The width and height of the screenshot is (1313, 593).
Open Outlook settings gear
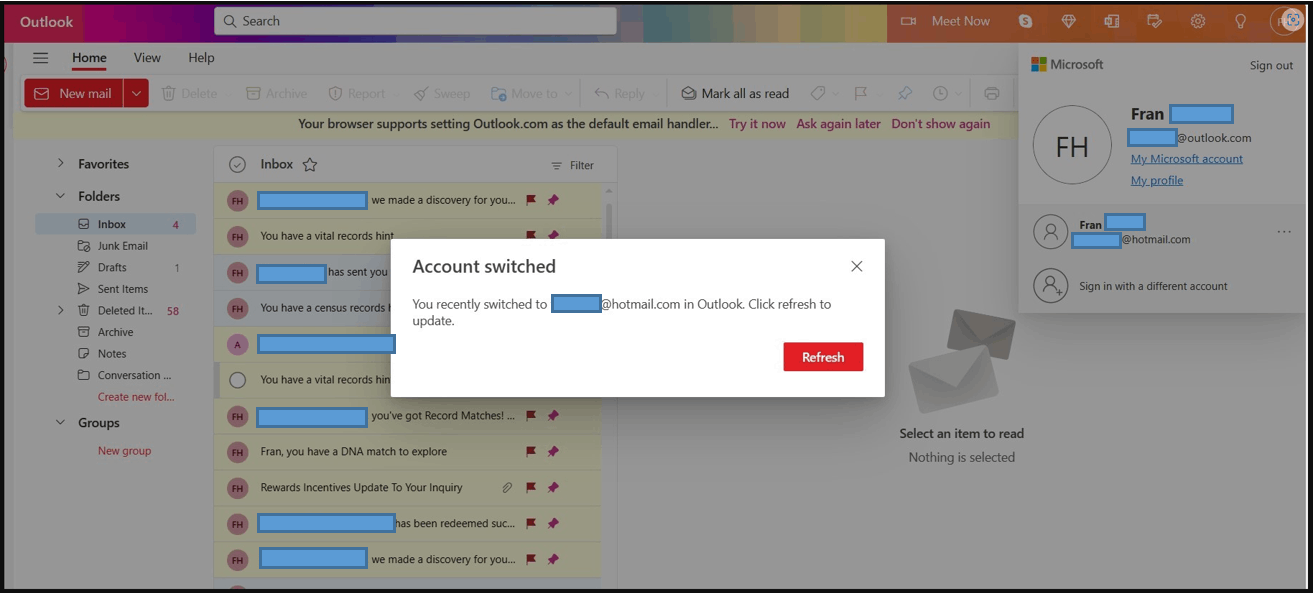pyautogui.click(x=1197, y=21)
